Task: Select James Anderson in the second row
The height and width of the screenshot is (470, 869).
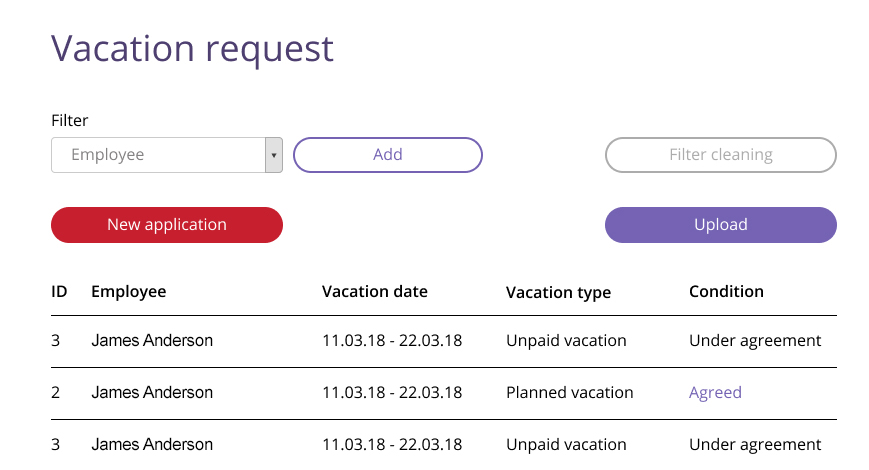Action: coord(152,393)
